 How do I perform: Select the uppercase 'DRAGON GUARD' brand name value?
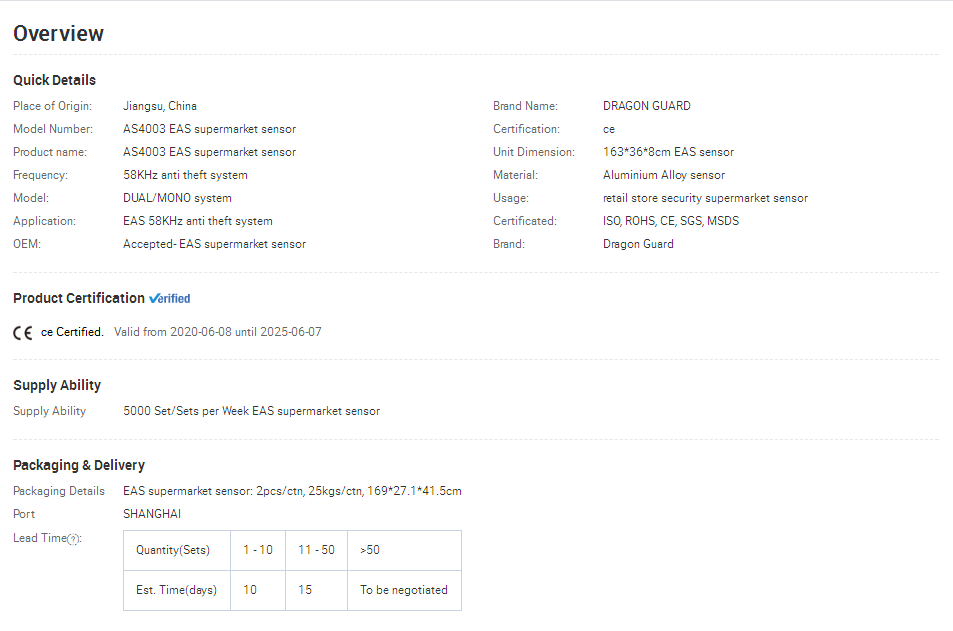click(647, 106)
